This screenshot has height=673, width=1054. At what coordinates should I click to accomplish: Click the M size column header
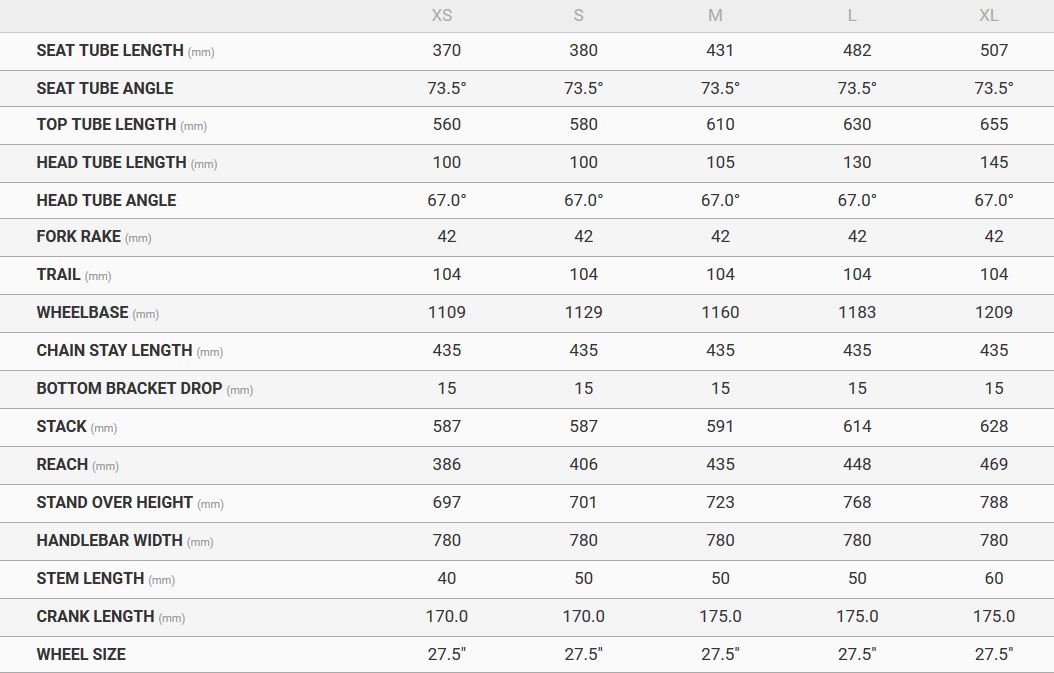[715, 15]
